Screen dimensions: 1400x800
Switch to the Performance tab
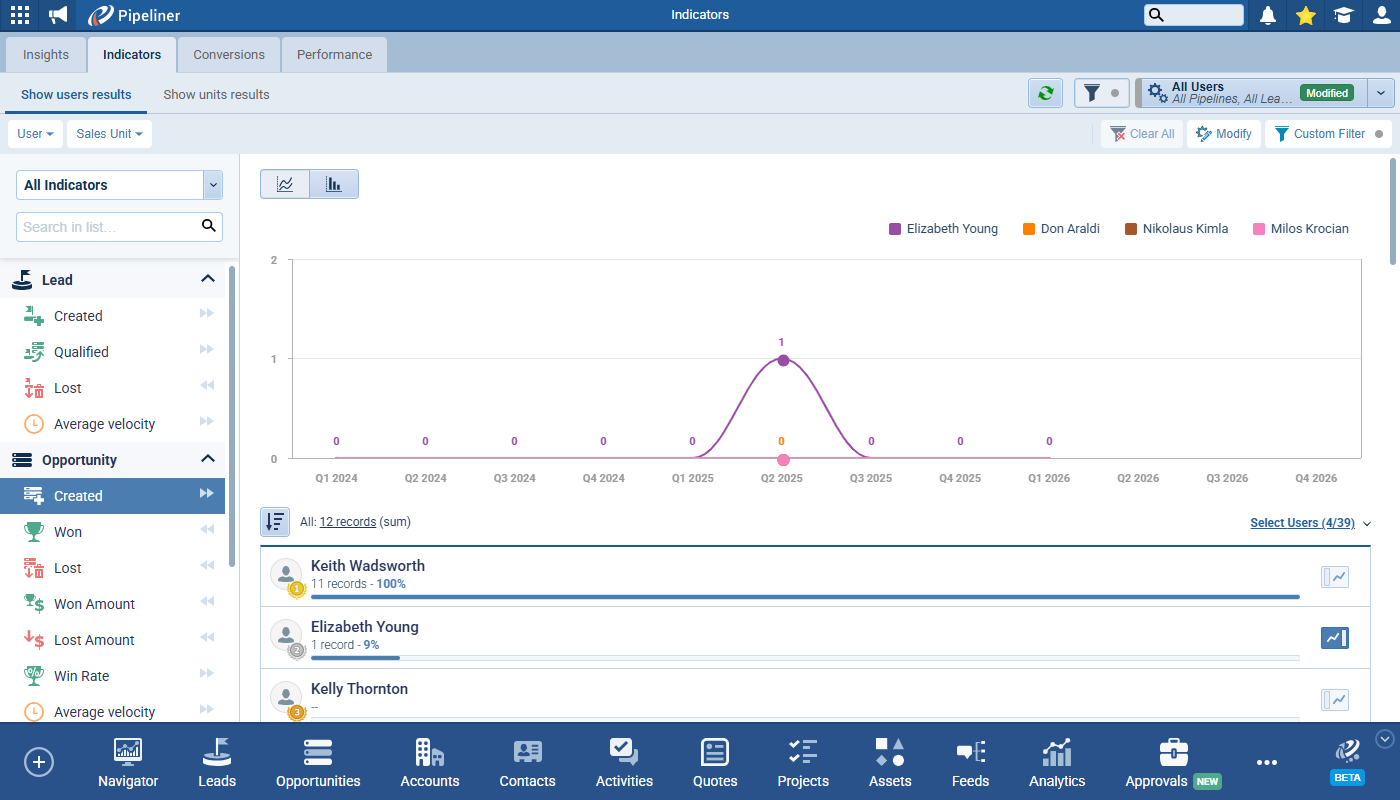click(x=334, y=55)
